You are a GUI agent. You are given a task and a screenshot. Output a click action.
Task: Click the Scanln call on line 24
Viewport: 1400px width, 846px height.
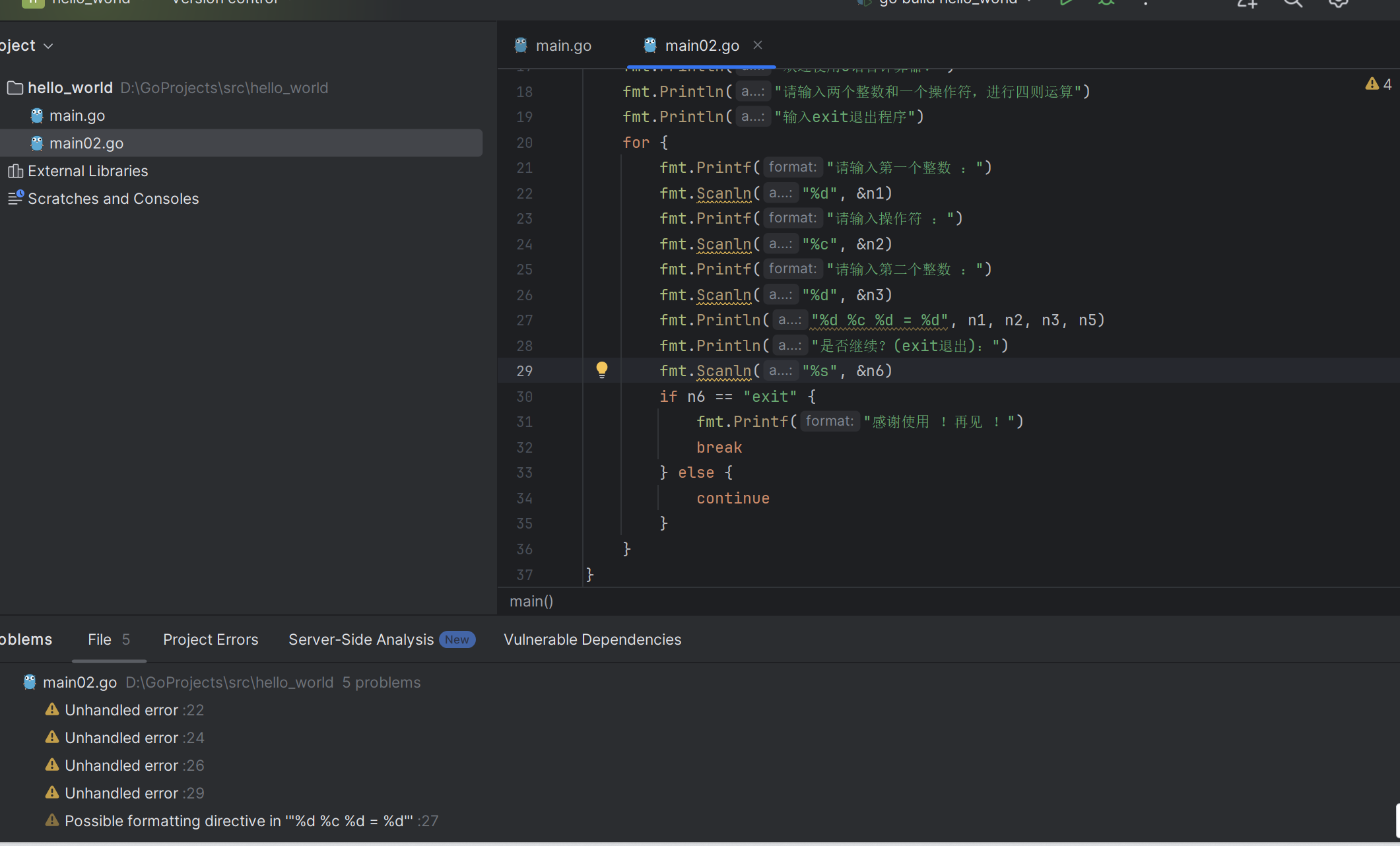723,244
